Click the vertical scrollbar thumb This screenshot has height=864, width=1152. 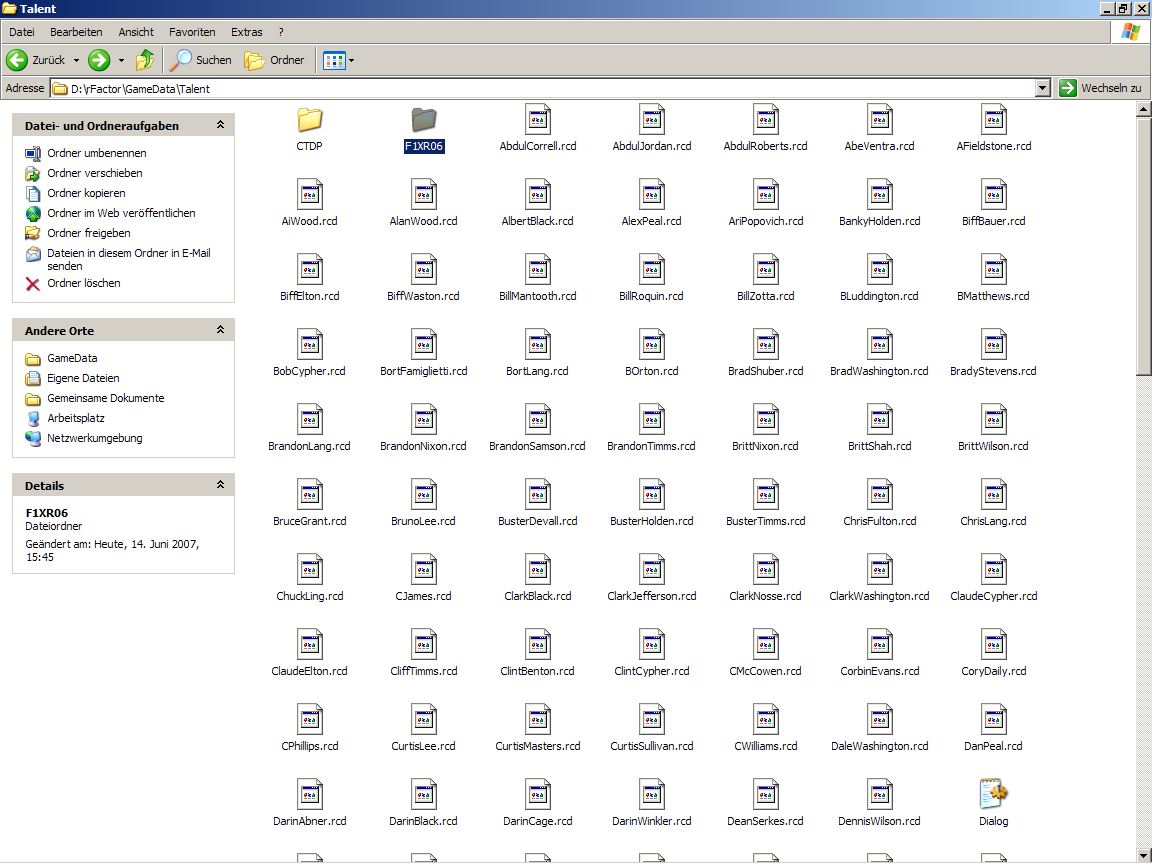tap(1143, 248)
